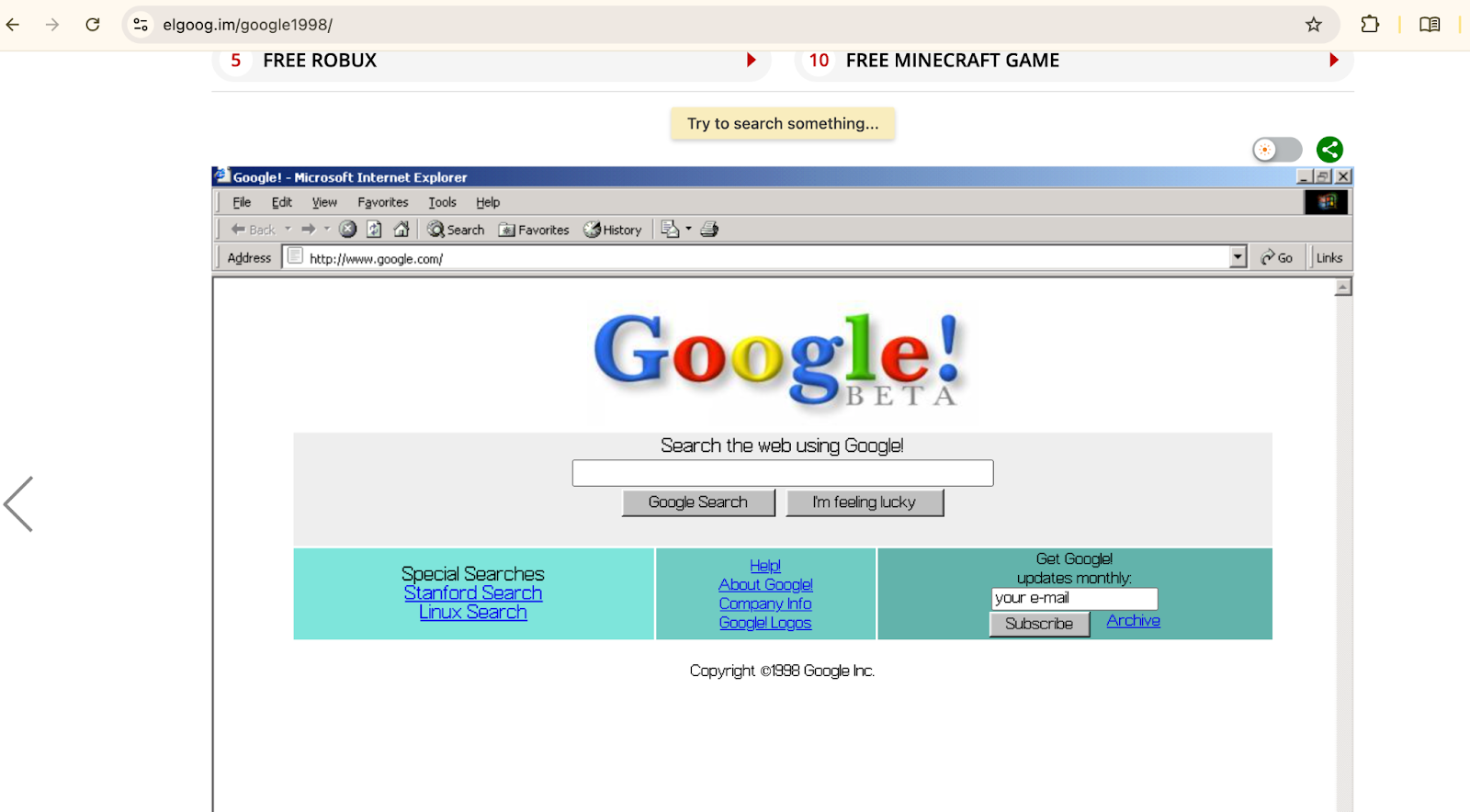Click the IE Mail toolbar icon

pos(671,230)
